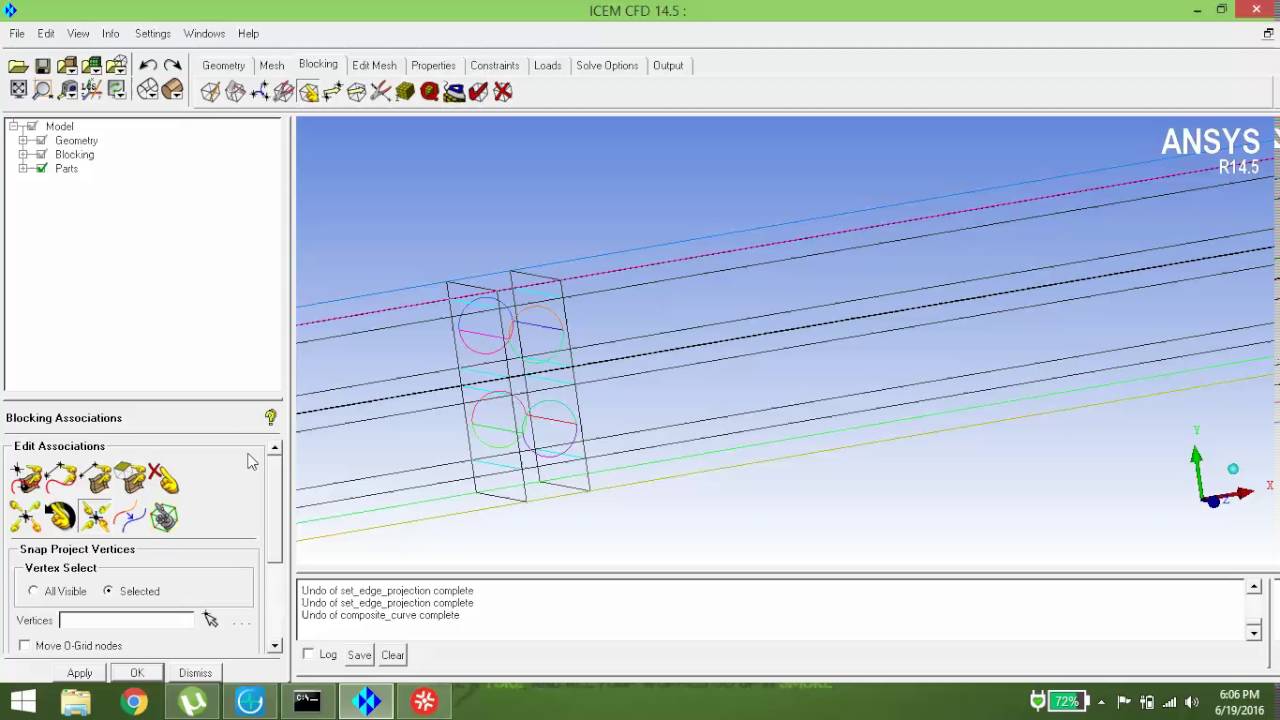Viewport: 1280px width, 720px height.
Task: Click the Dismiss button
Action: [195, 673]
